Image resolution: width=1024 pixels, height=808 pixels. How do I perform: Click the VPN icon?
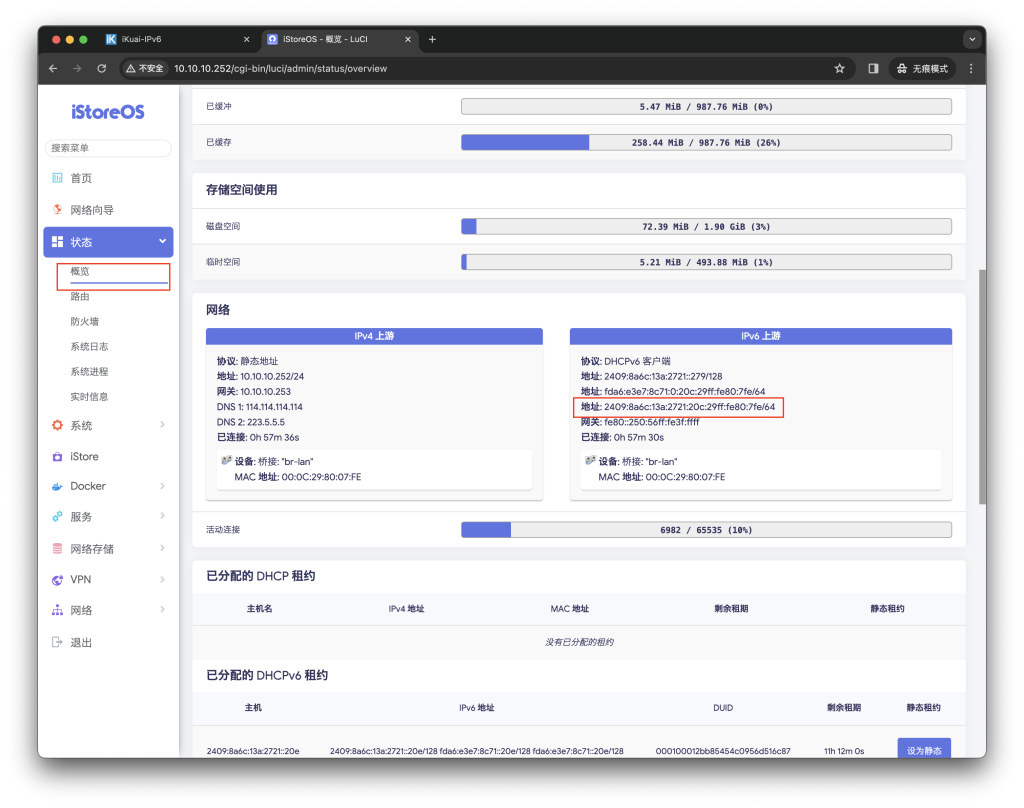57,579
